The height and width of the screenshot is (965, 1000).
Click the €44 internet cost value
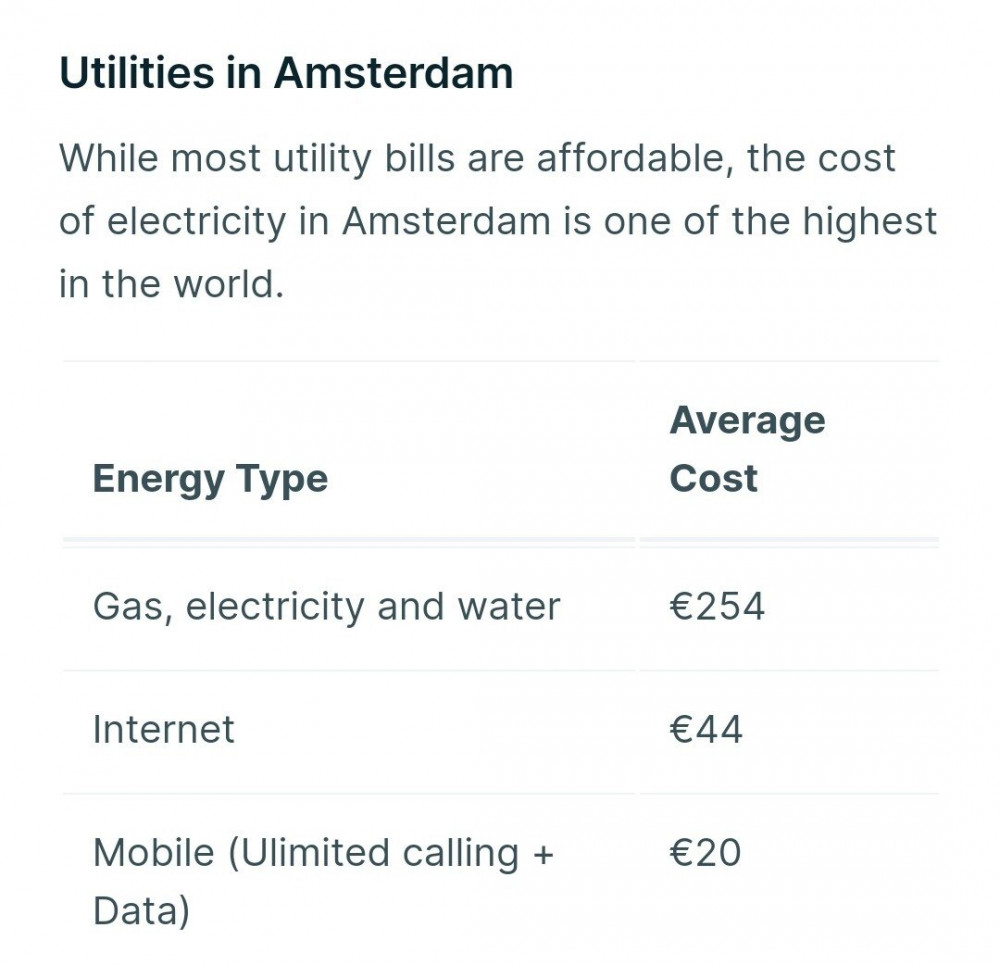pyautogui.click(x=706, y=729)
